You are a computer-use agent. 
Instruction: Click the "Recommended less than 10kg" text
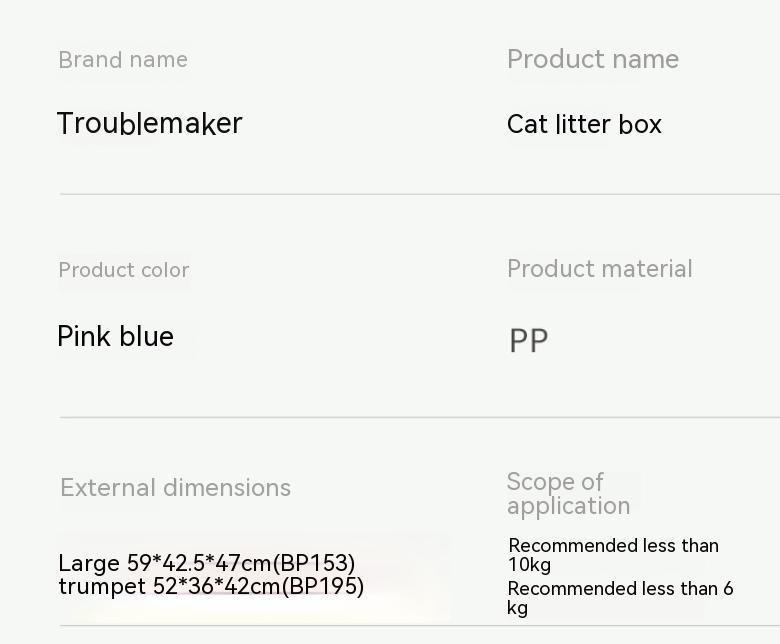click(x=613, y=555)
